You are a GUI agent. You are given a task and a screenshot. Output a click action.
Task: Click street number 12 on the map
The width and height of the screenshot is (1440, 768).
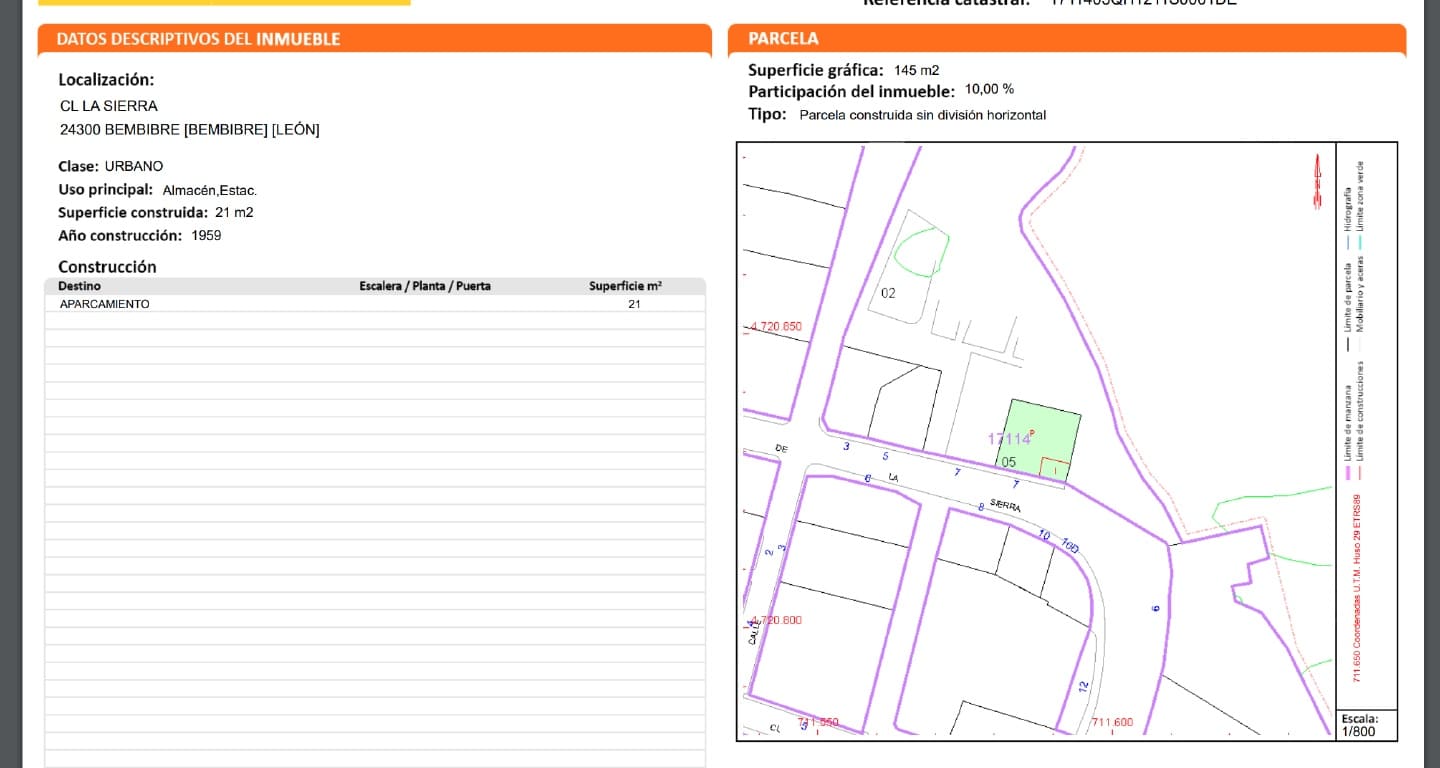click(1083, 687)
